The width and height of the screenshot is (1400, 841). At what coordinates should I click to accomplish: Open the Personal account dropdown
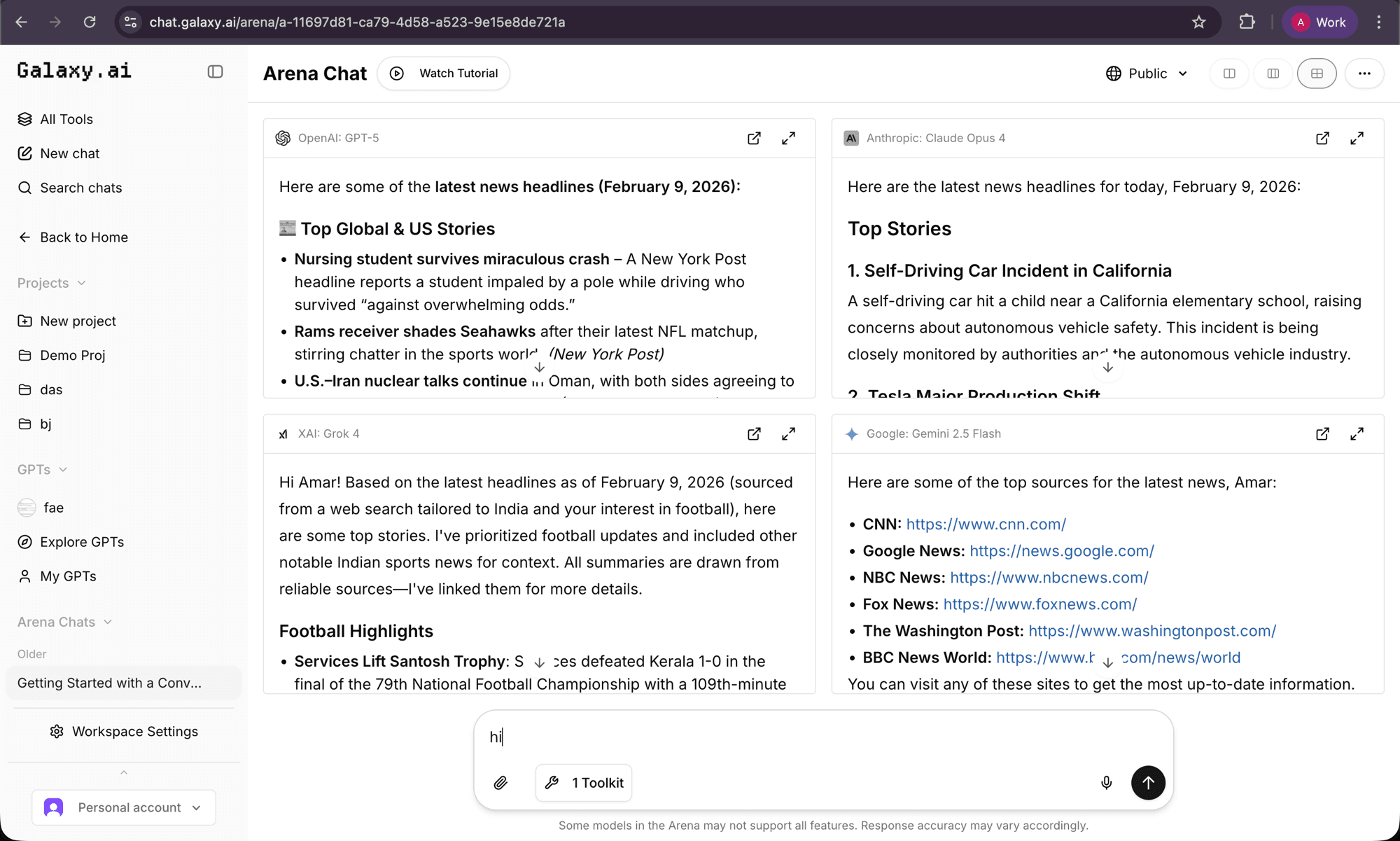[x=124, y=807]
